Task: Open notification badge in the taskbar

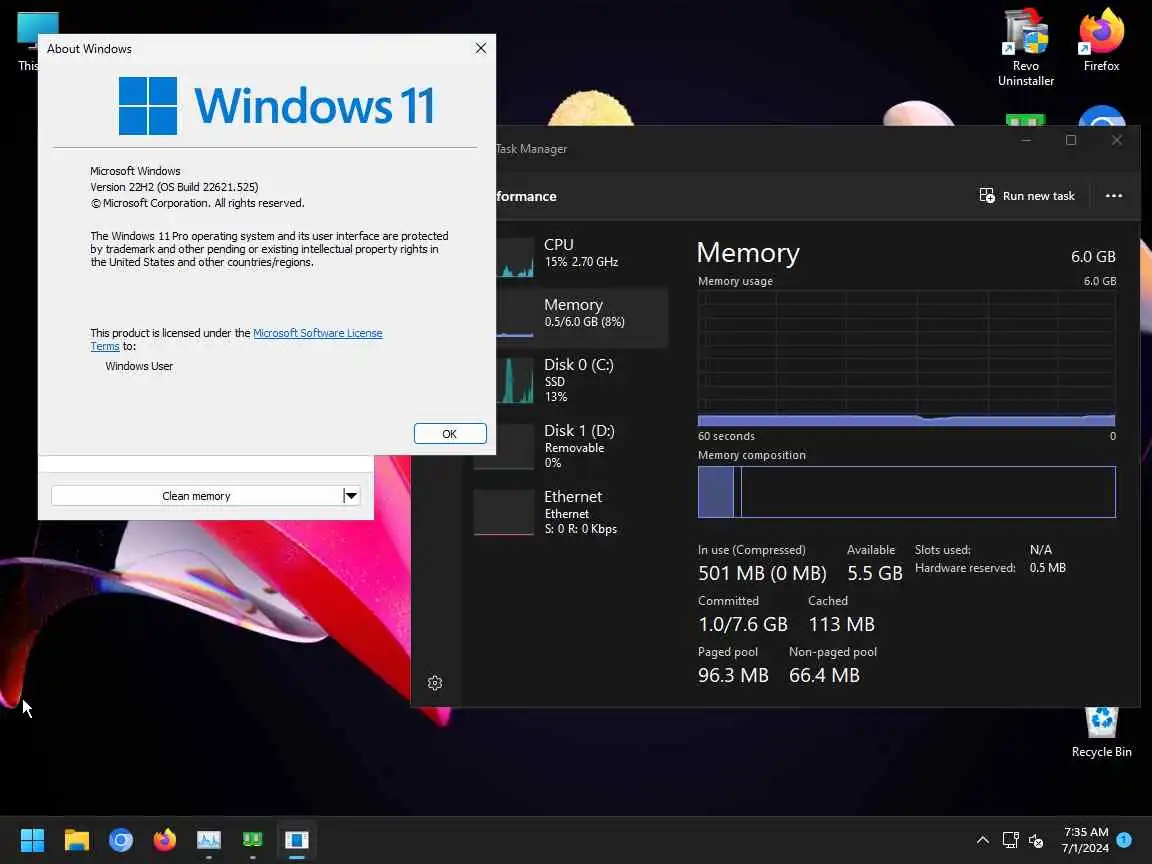Action: [x=1124, y=839]
